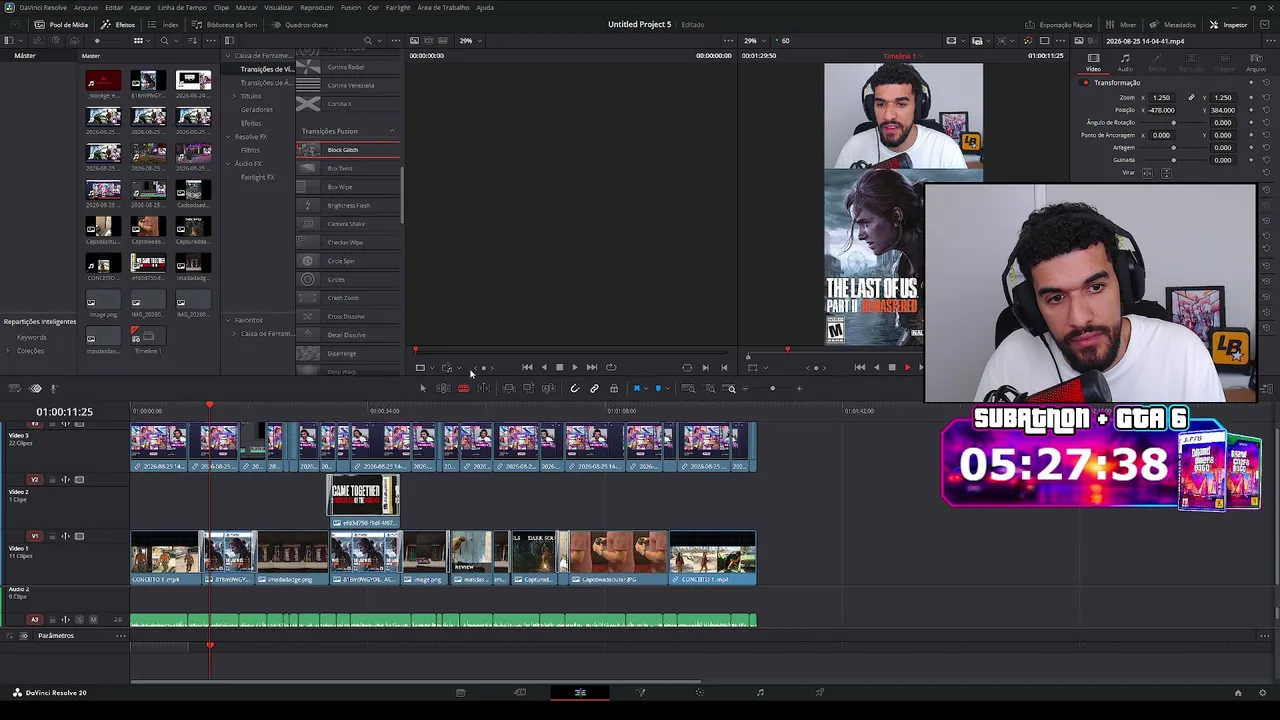Adjust the timeline zoom slider

(x=772, y=388)
